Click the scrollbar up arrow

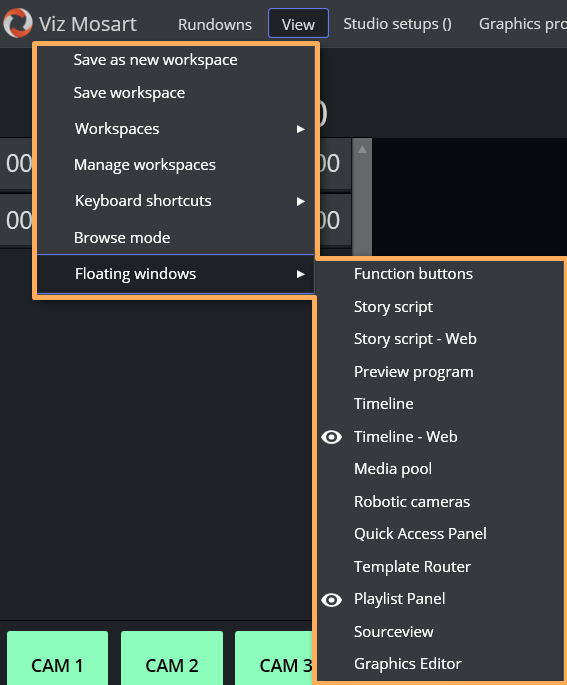[x=362, y=149]
